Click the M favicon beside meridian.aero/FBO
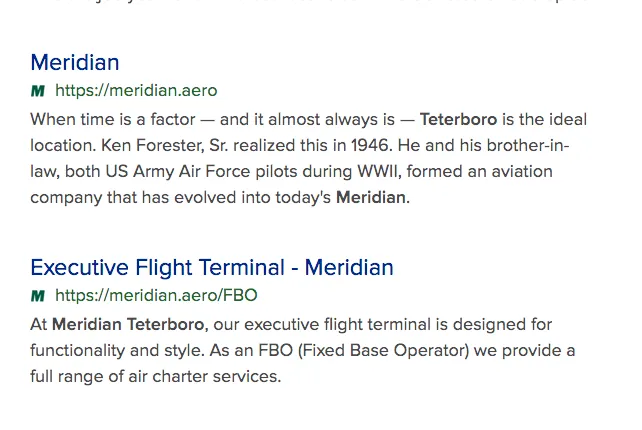Image resolution: width=642 pixels, height=430 pixels. (38, 296)
